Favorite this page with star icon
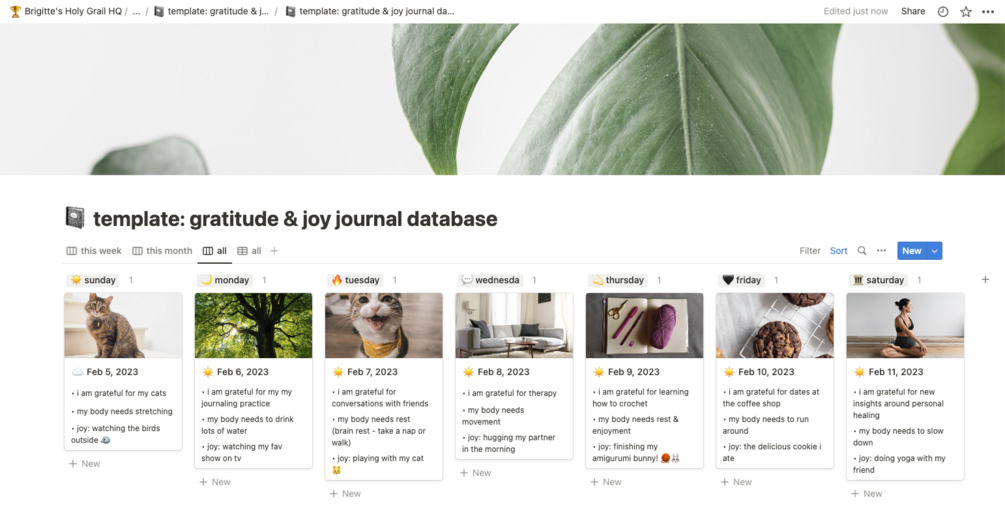 [x=965, y=12]
